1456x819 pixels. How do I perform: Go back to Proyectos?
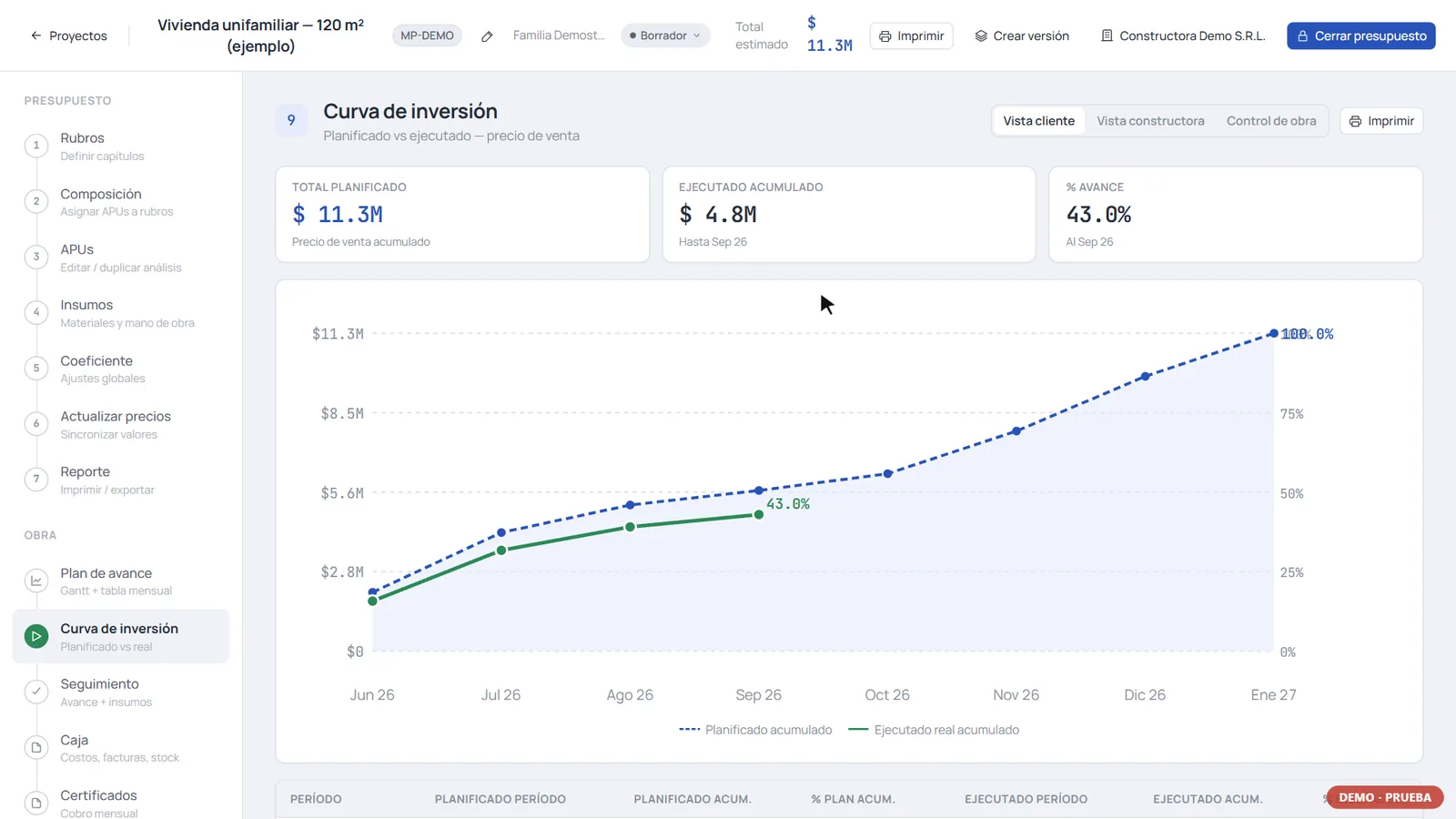(x=69, y=35)
